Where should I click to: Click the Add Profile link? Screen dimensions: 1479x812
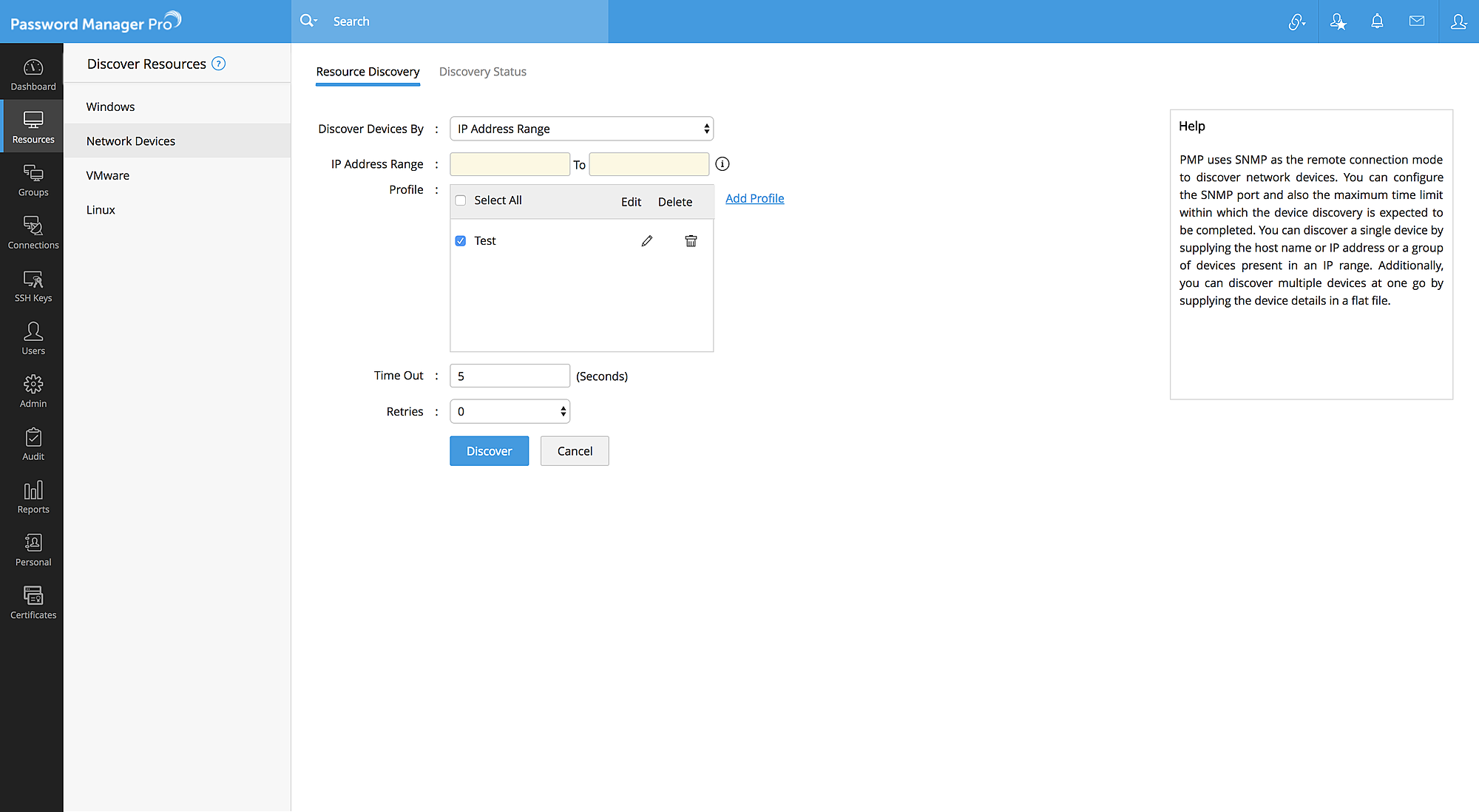coord(754,198)
